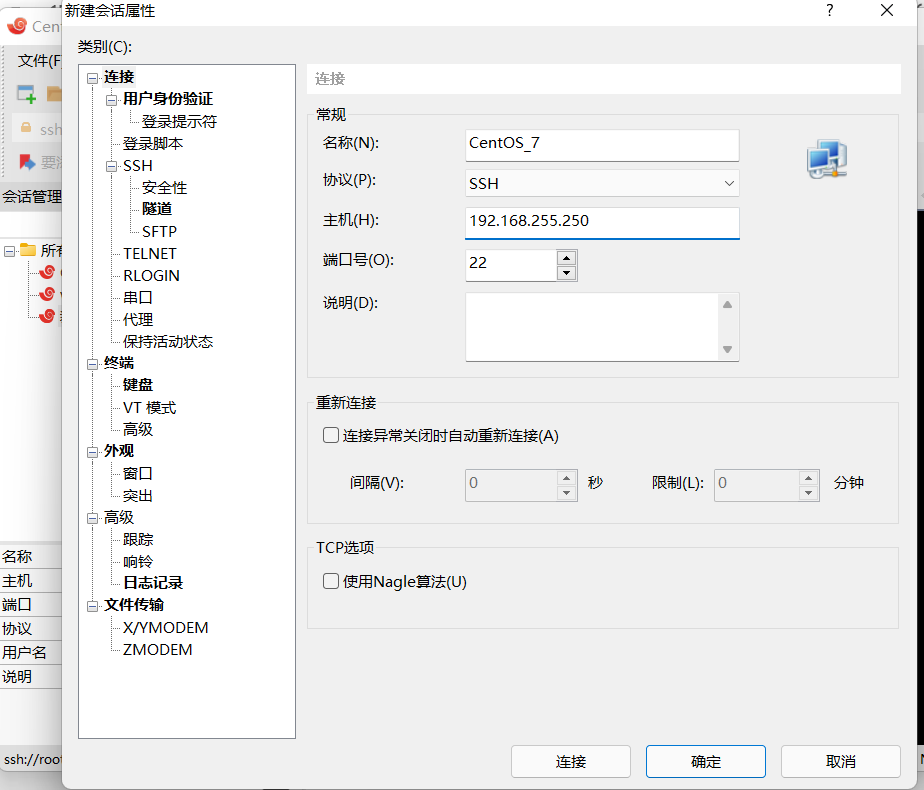Collapse the session manager root folder
Screen dimensions: 924x790
[9, 252]
